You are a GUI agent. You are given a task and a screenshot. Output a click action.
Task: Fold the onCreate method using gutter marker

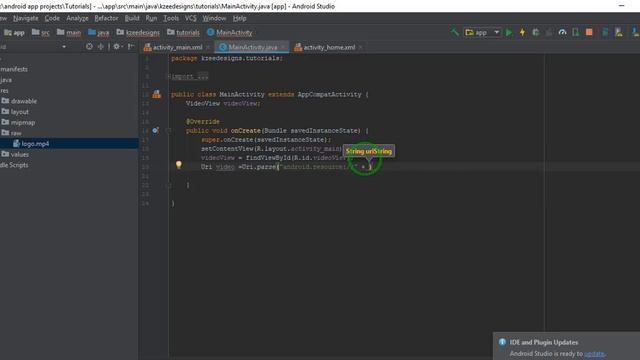pyautogui.click(x=169, y=131)
